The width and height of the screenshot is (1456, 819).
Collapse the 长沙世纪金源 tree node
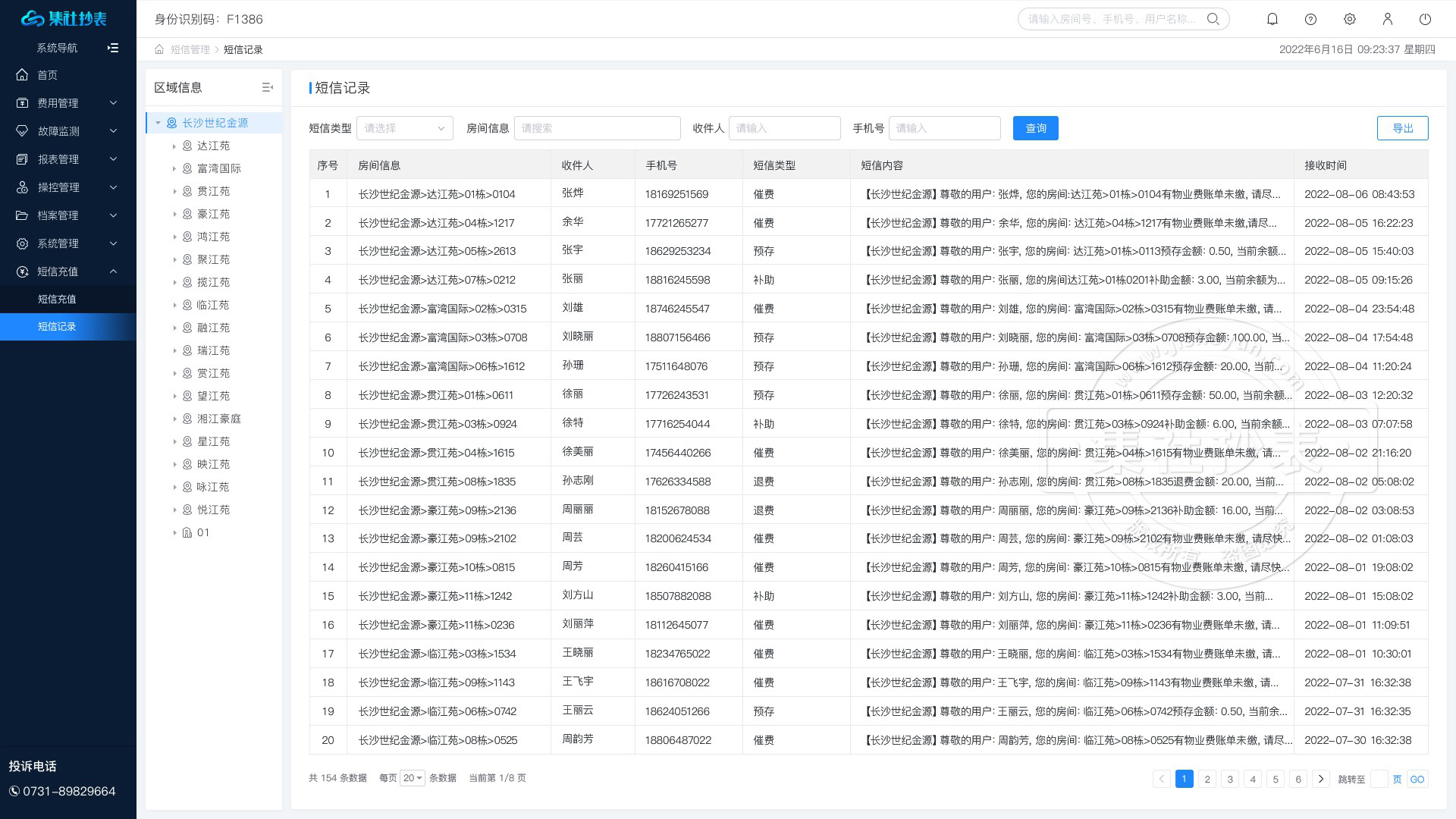pos(158,123)
